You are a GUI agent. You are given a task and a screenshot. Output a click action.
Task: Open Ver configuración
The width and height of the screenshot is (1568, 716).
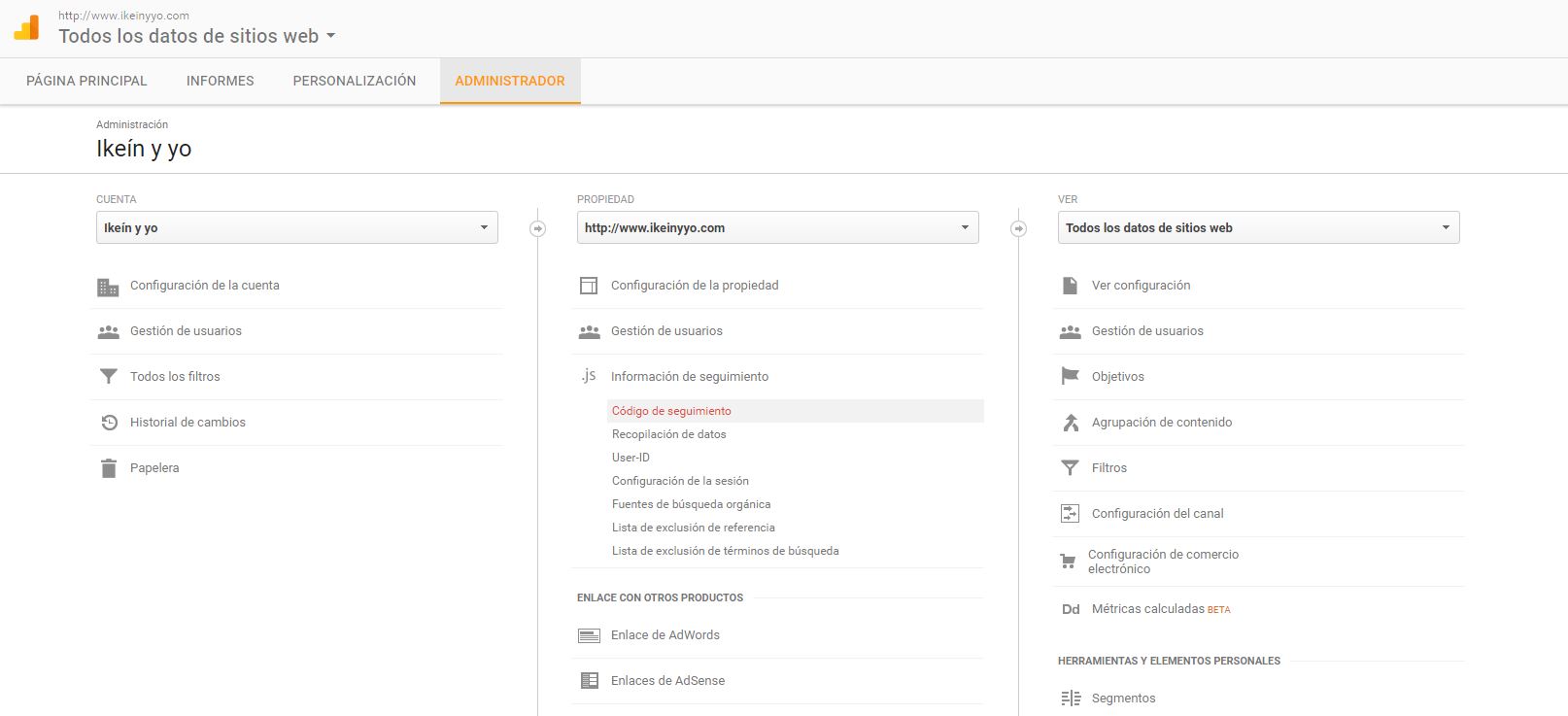(x=1141, y=286)
